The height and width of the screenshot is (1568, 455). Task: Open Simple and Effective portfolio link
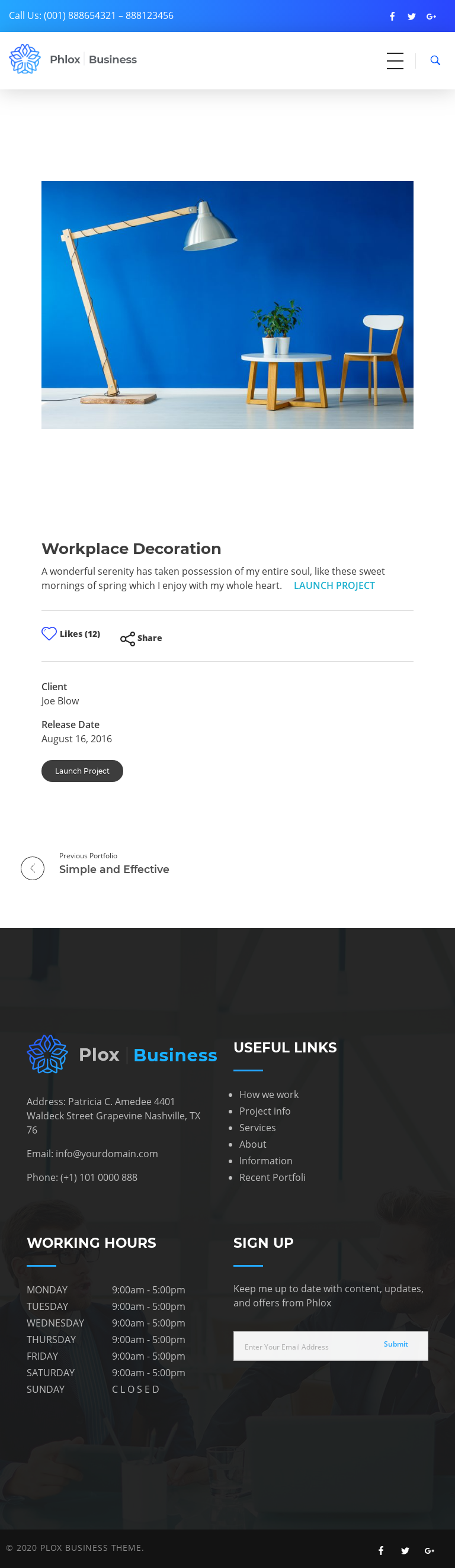point(114,869)
